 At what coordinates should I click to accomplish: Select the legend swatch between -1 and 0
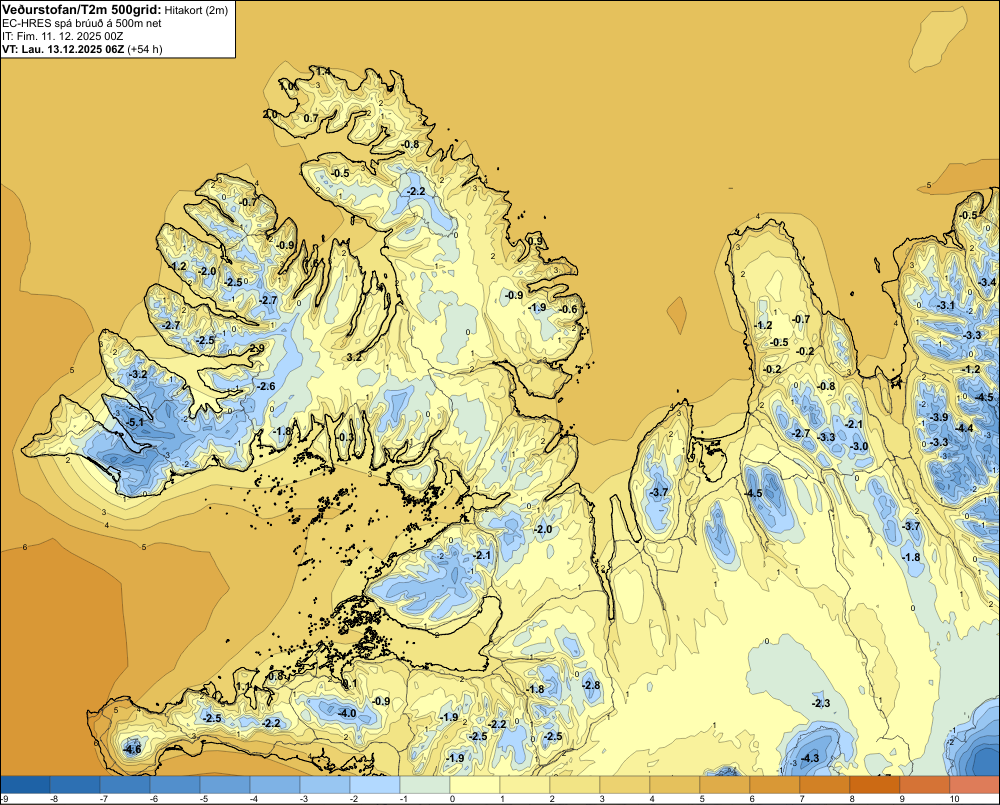pyautogui.click(x=425, y=784)
